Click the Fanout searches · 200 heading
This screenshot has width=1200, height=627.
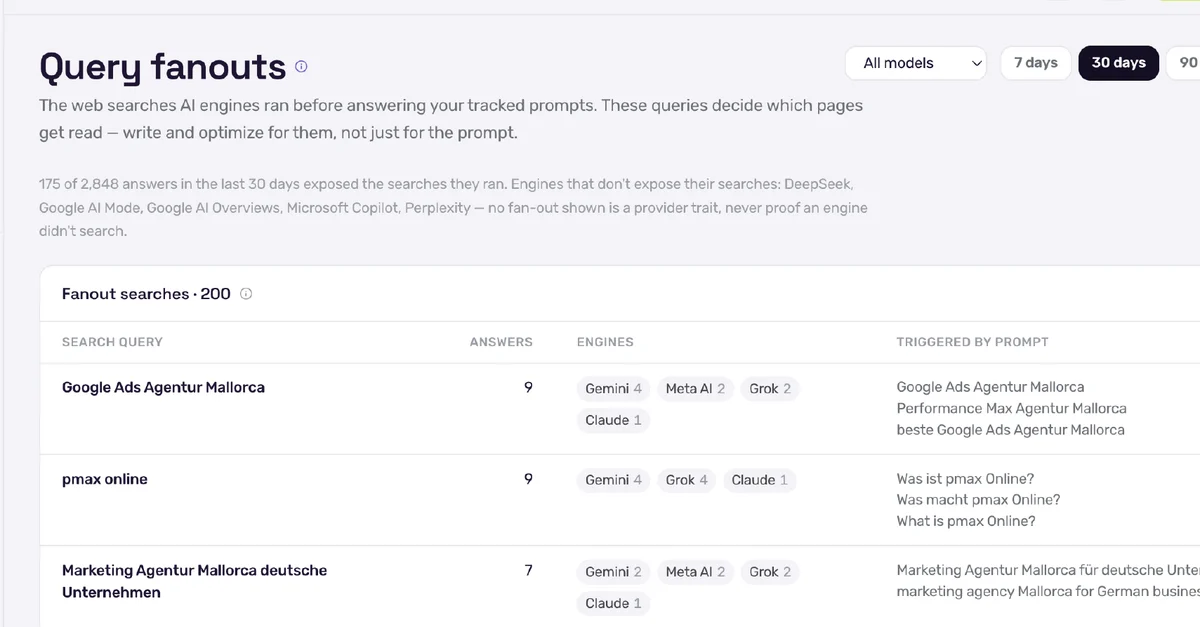tap(146, 294)
